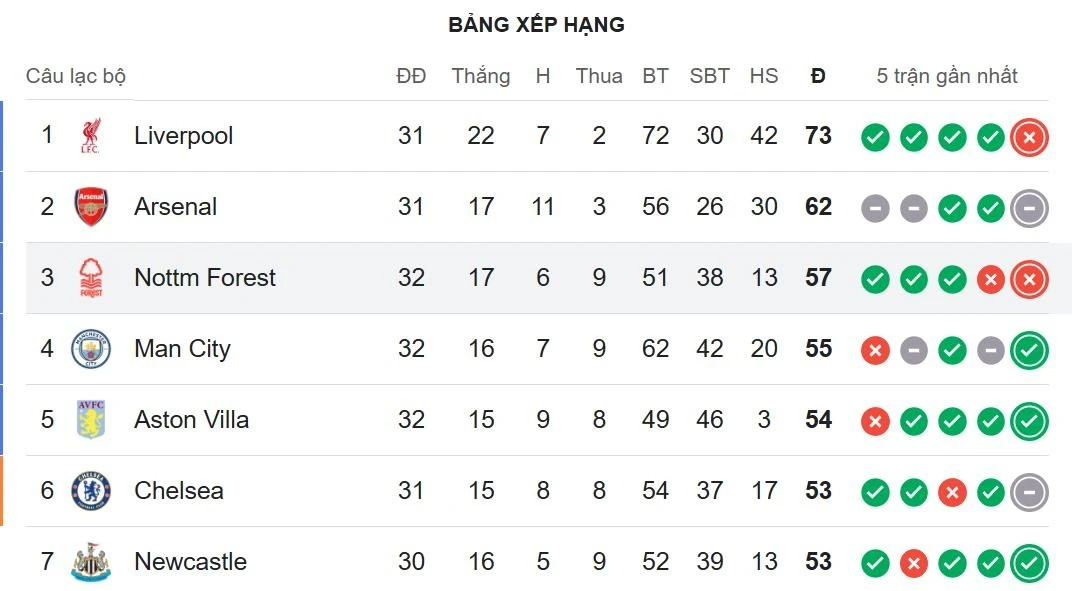Sort by the Thắng column header
Image resolution: width=1072 pixels, height=591 pixels.
(481, 76)
